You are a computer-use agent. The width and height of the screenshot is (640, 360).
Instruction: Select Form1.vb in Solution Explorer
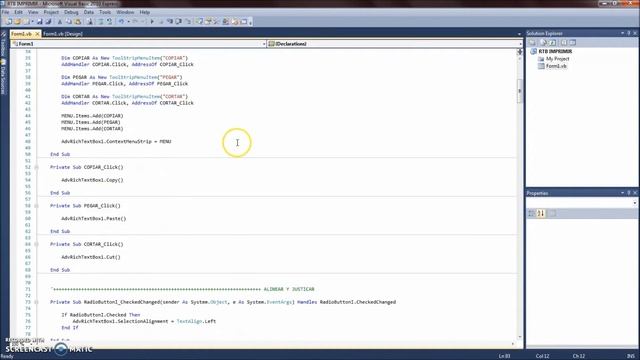point(556,66)
